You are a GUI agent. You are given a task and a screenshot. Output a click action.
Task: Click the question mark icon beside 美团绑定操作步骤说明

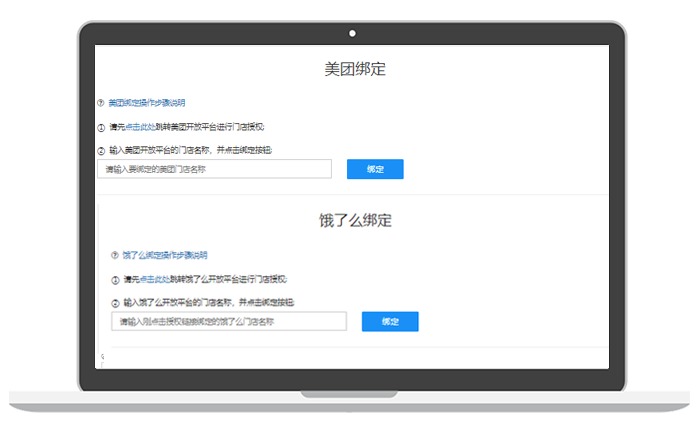click(101, 103)
